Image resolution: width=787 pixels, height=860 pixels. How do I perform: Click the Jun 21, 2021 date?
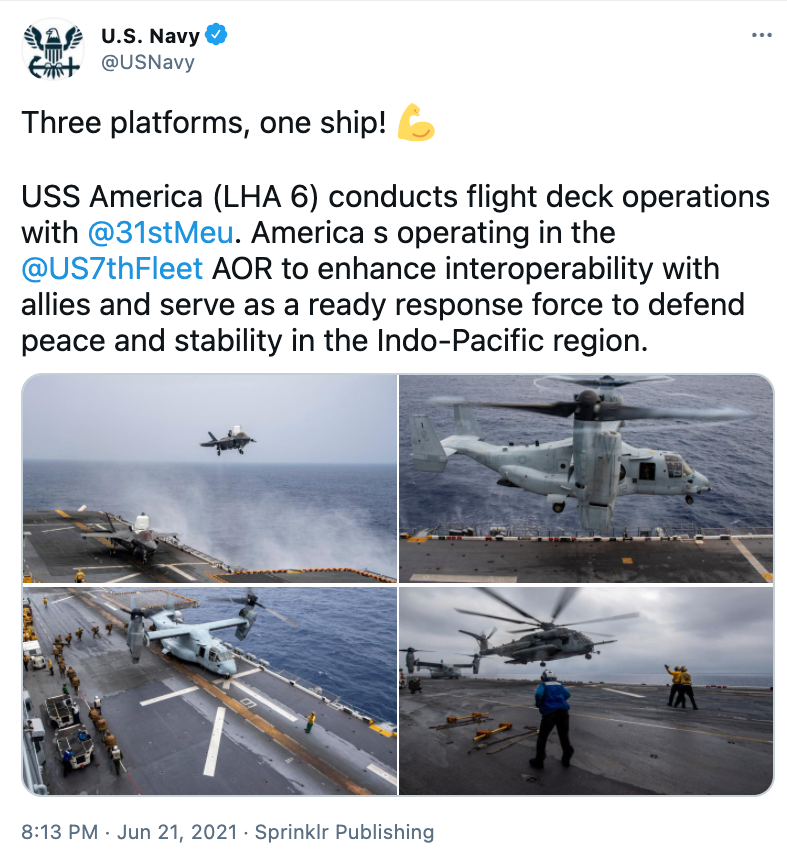pyautogui.click(x=177, y=831)
